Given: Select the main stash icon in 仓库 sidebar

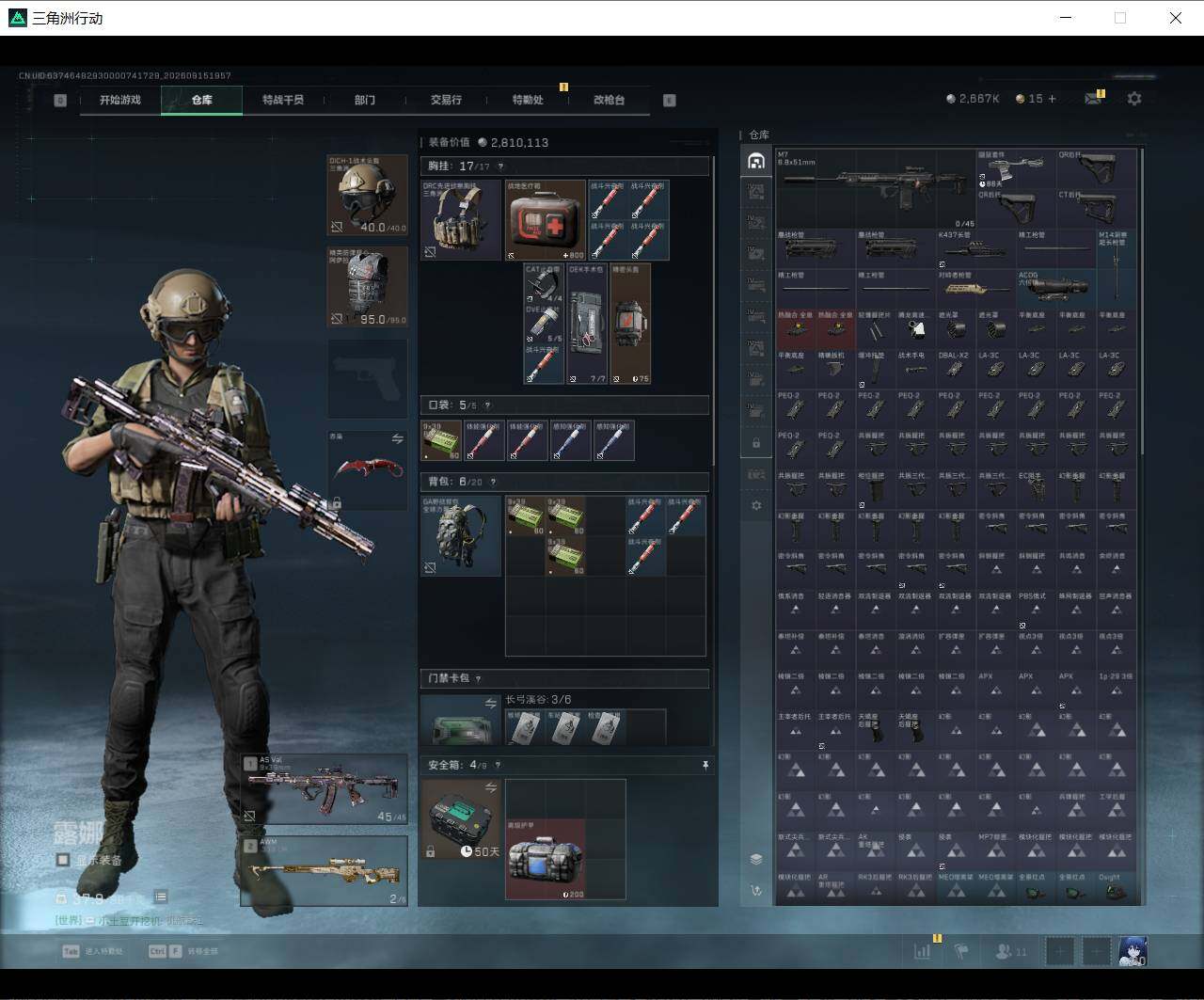Looking at the screenshot, I should [x=756, y=161].
